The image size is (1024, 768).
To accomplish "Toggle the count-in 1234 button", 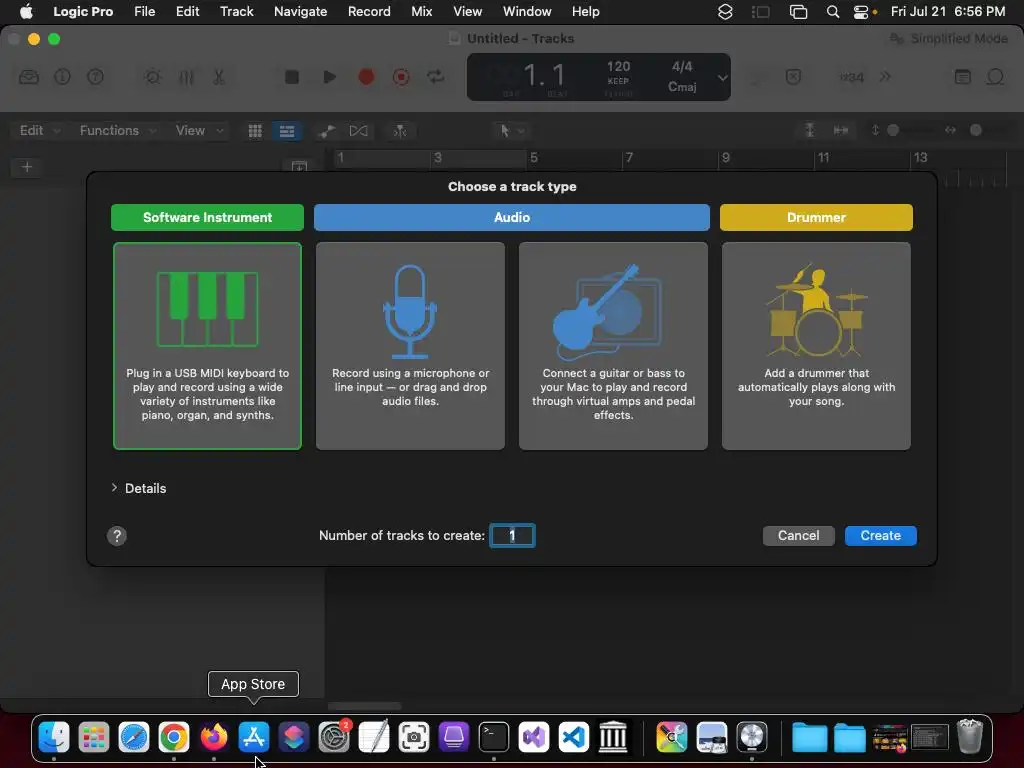I will tap(852, 77).
